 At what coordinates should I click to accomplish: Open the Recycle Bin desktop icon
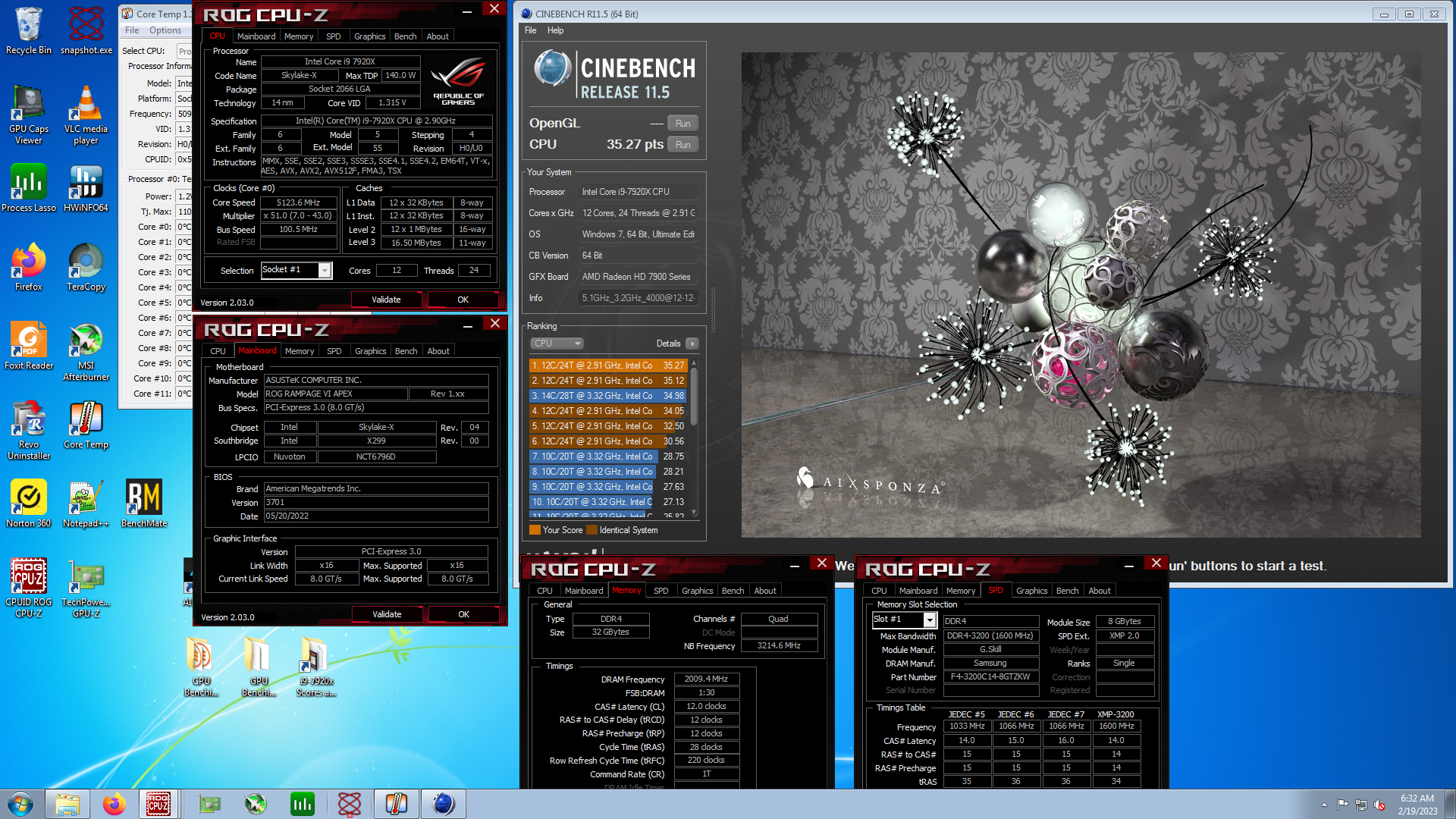point(29,31)
